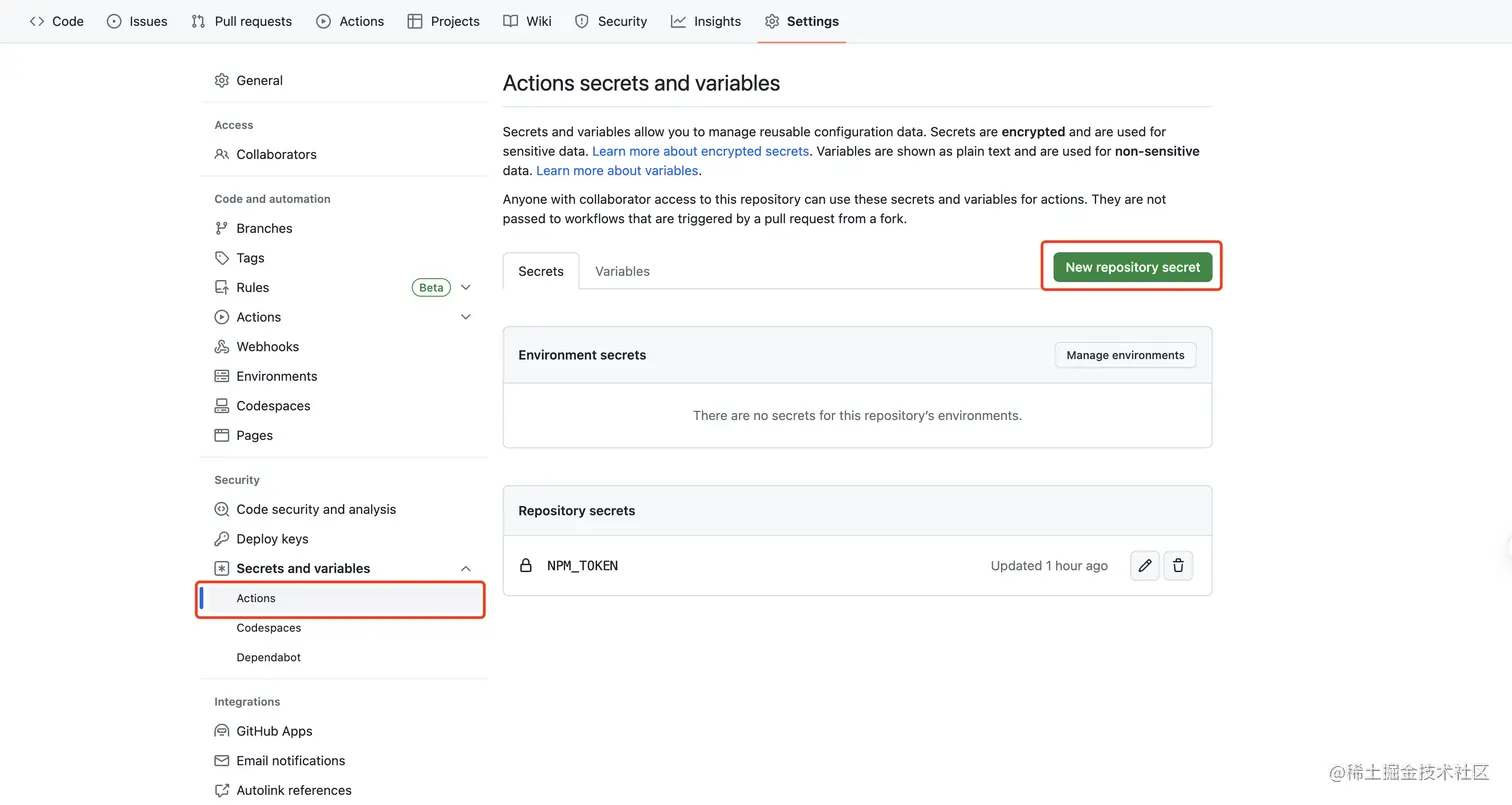Collapse the Secrets and variables section
This screenshot has width=1512, height=805.
(x=465, y=569)
